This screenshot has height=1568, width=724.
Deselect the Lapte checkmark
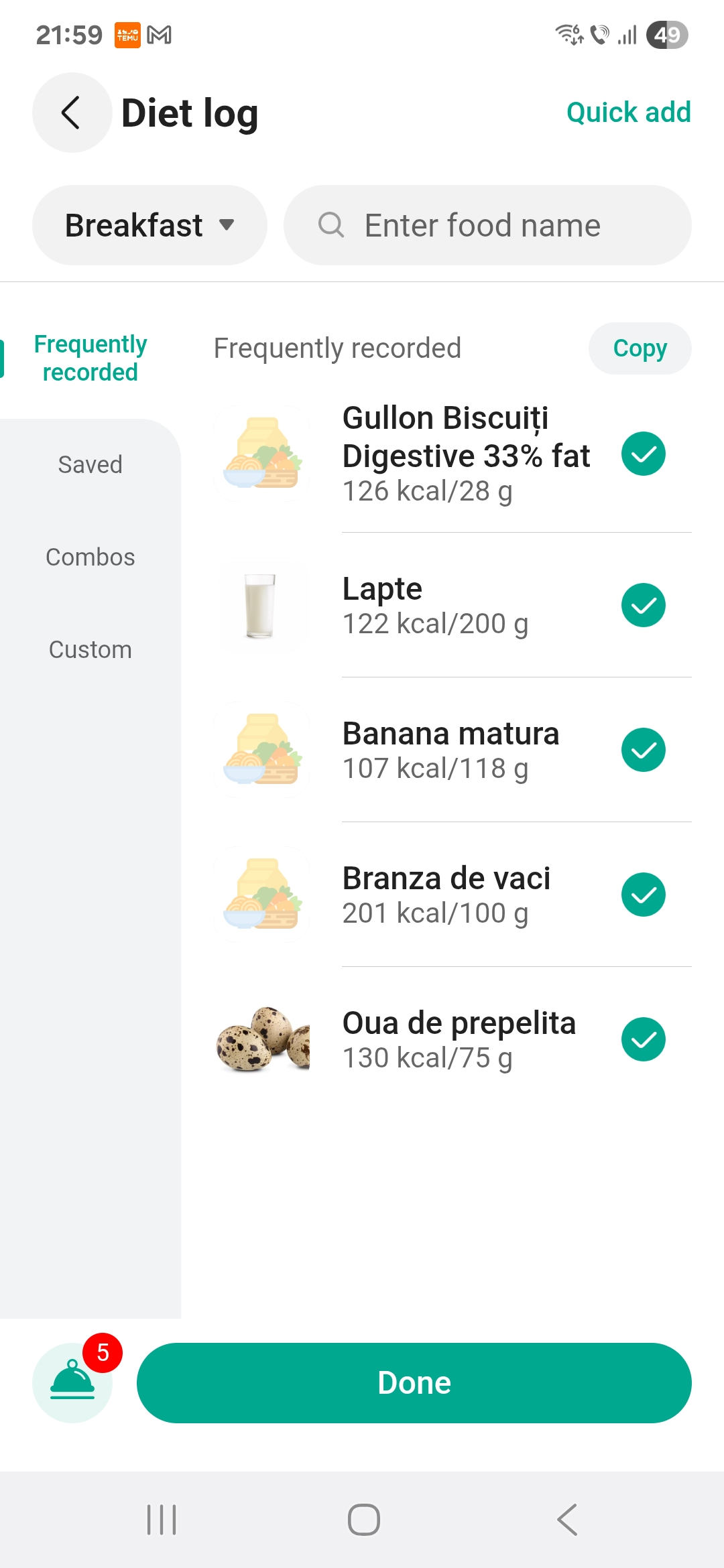tap(643, 606)
